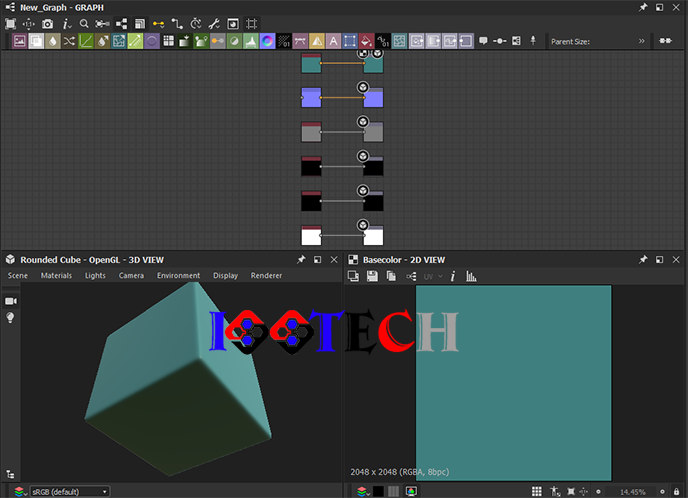
Task: Open 3D view color layers dropdown
Action: pyautogui.click(x=19, y=491)
